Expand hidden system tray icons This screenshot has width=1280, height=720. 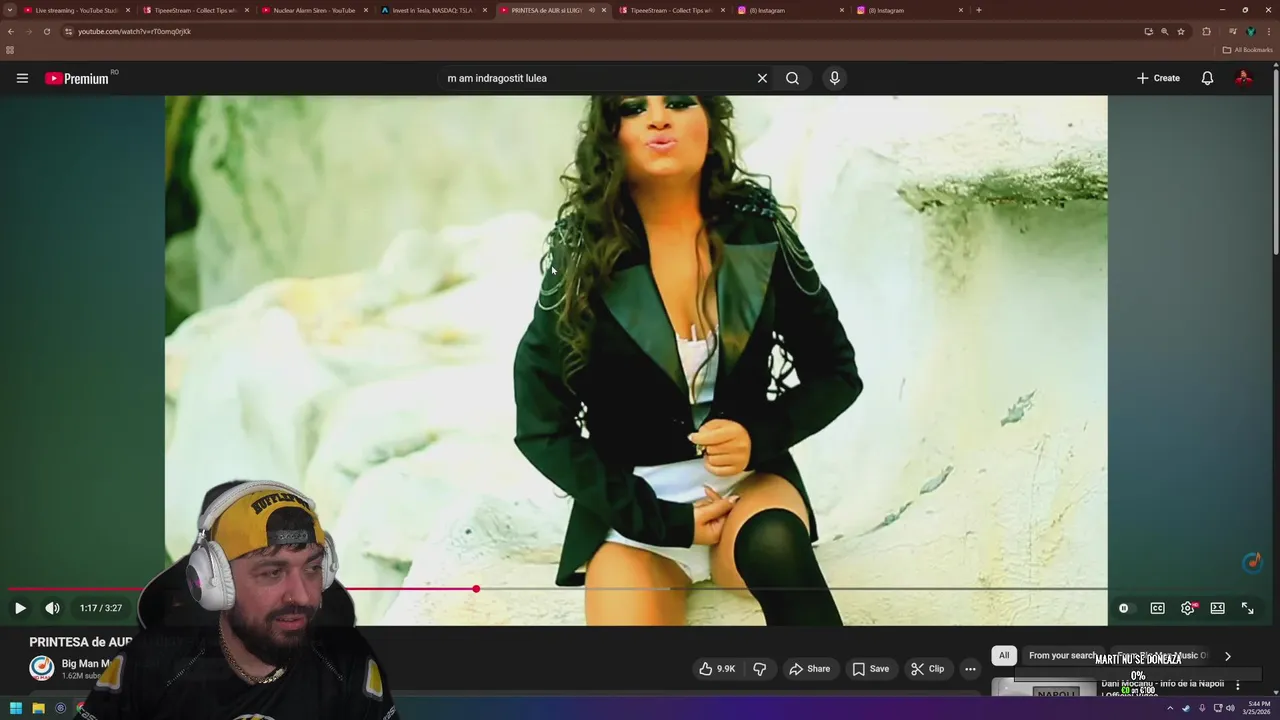point(1170,708)
